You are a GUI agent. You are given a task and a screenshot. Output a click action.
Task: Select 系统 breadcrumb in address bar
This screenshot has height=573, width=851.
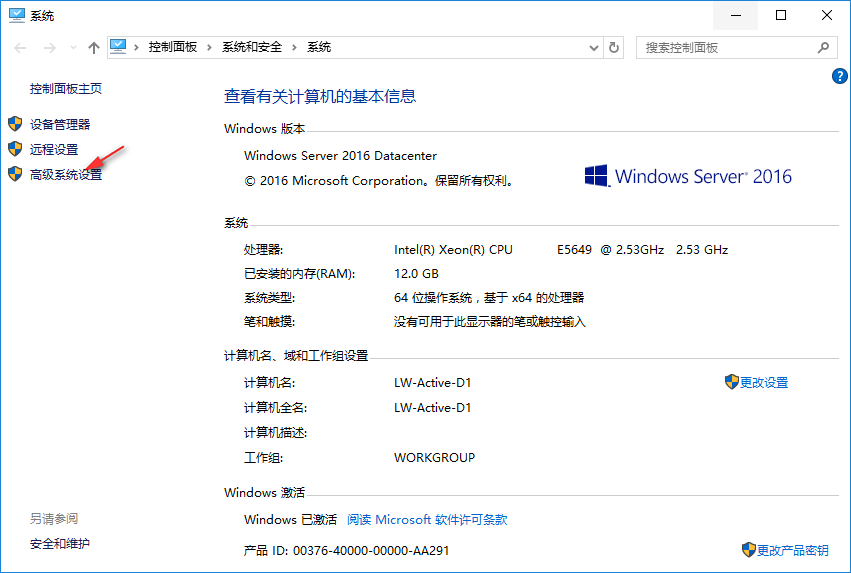click(319, 47)
